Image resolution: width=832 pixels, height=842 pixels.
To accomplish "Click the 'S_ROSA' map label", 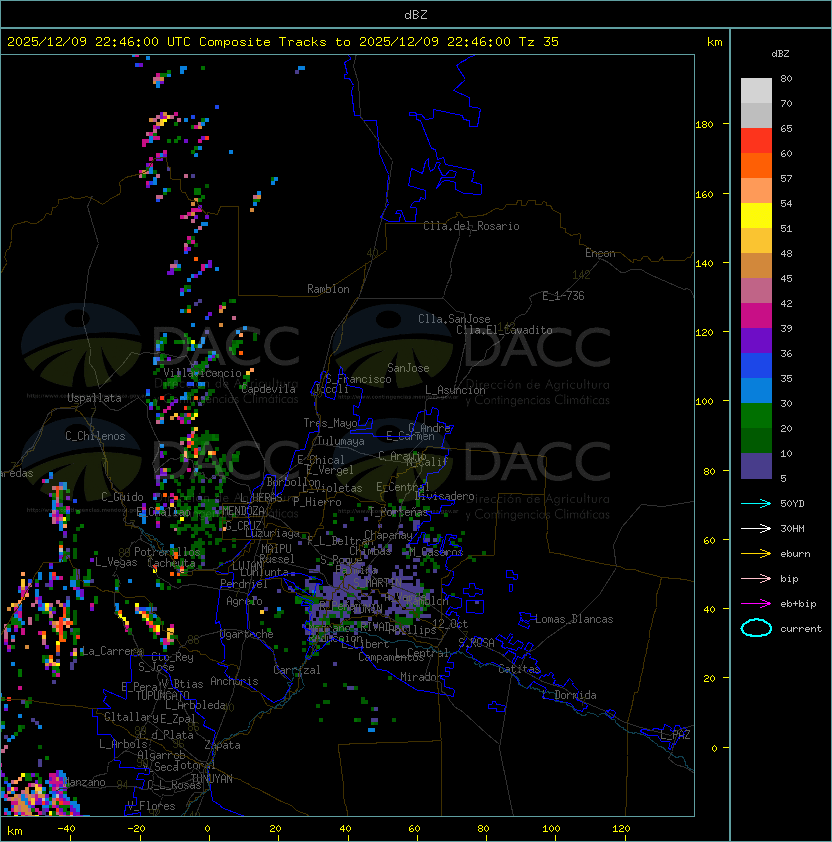I will pyautogui.click(x=476, y=643).
